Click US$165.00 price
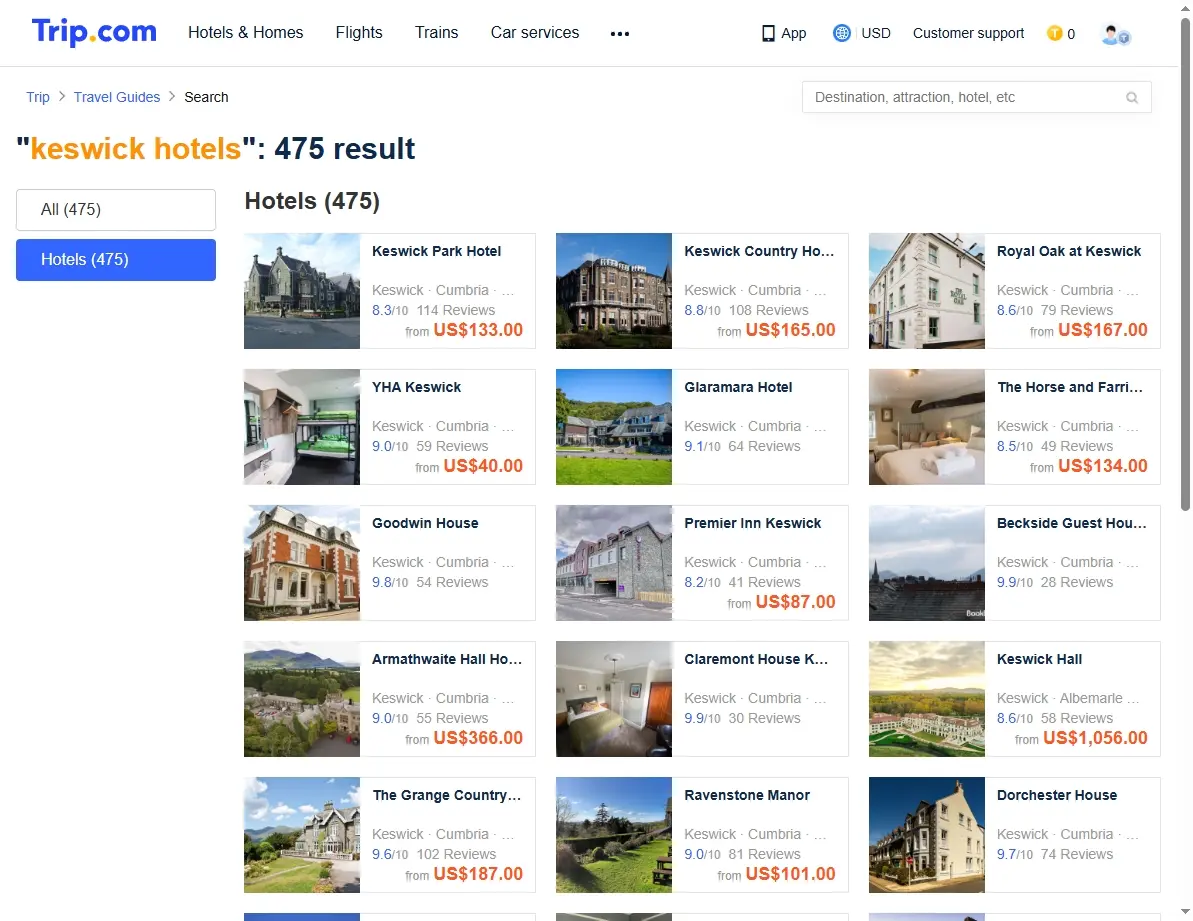1193x921 pixels. pos(791,330)
